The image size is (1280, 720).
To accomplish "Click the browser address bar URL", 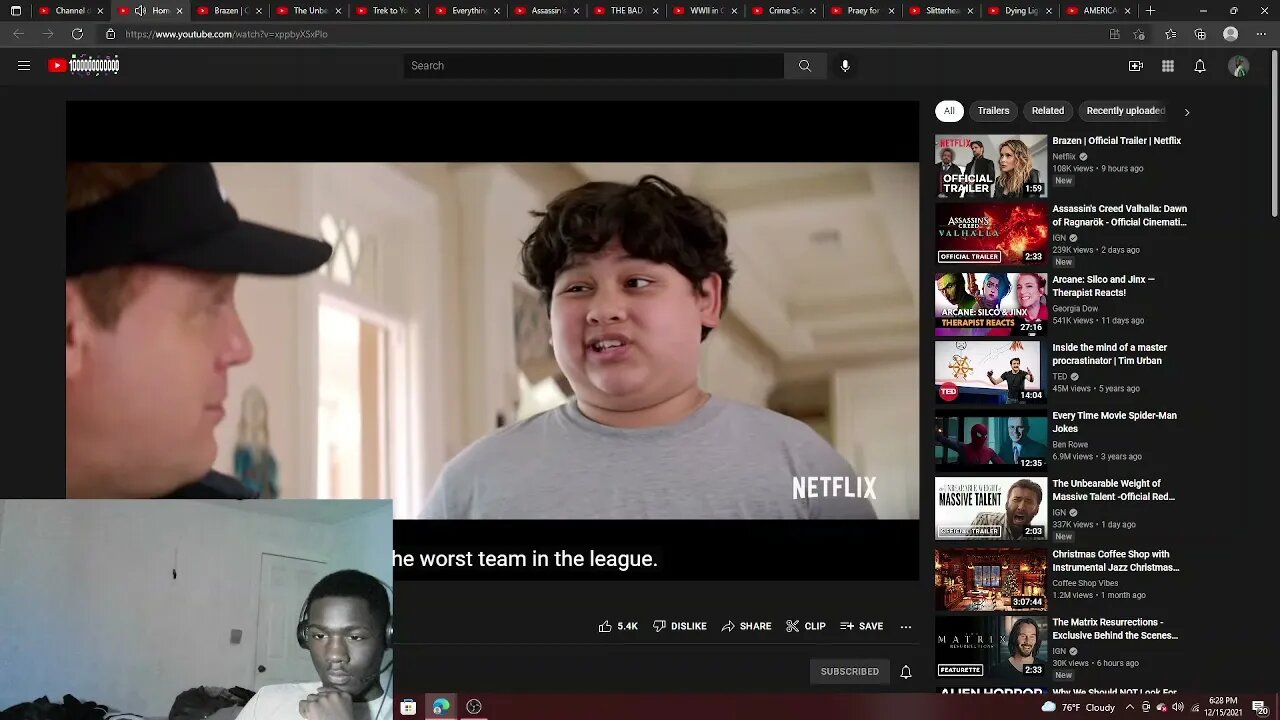I will [x=226, y=34].
